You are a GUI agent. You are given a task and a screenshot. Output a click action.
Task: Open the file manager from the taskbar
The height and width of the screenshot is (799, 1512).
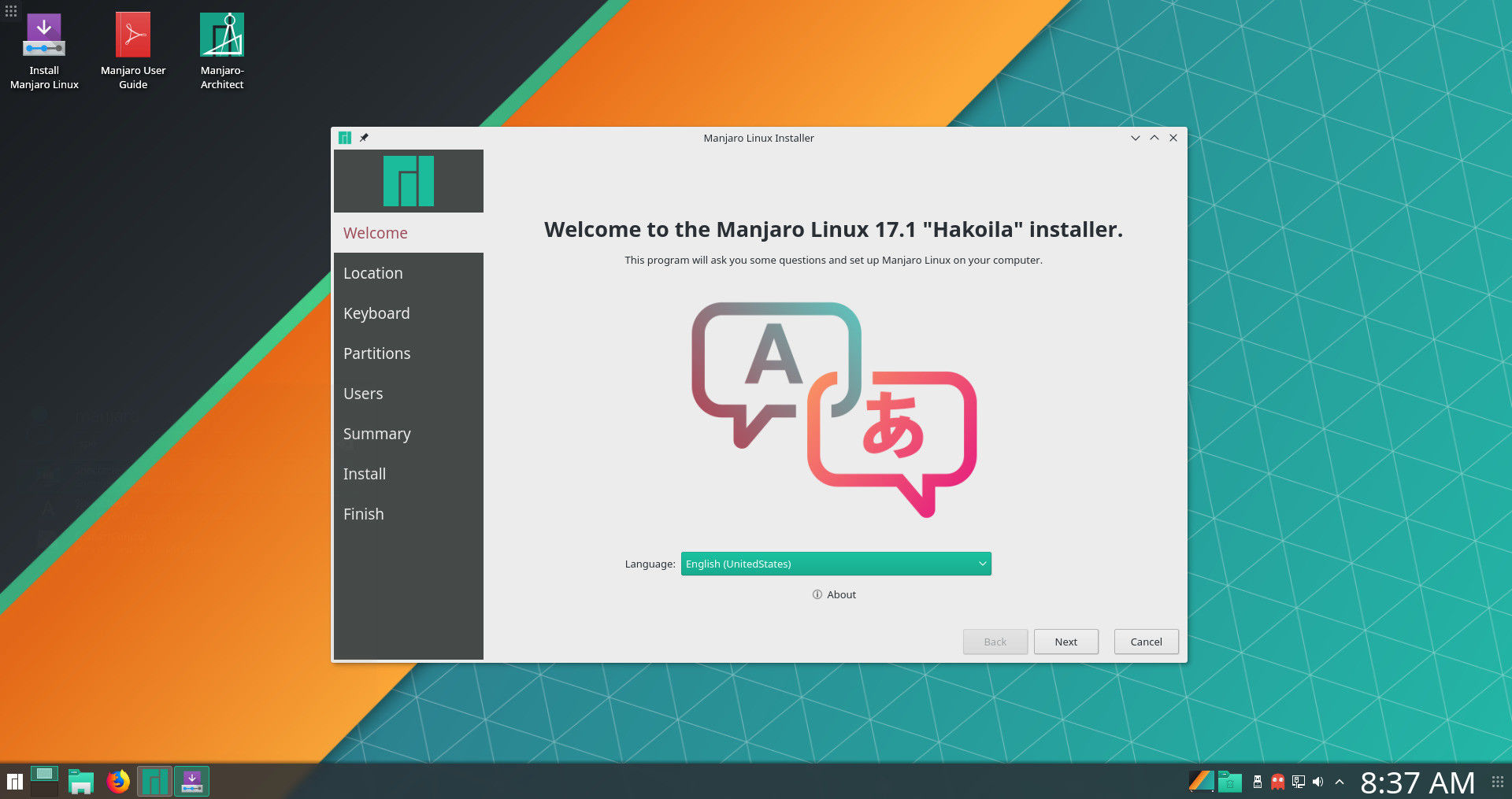[81, 782]
